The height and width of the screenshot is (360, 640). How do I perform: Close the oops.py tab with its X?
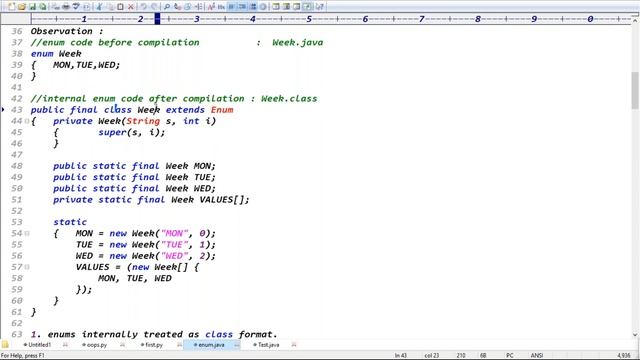(122, 345)
